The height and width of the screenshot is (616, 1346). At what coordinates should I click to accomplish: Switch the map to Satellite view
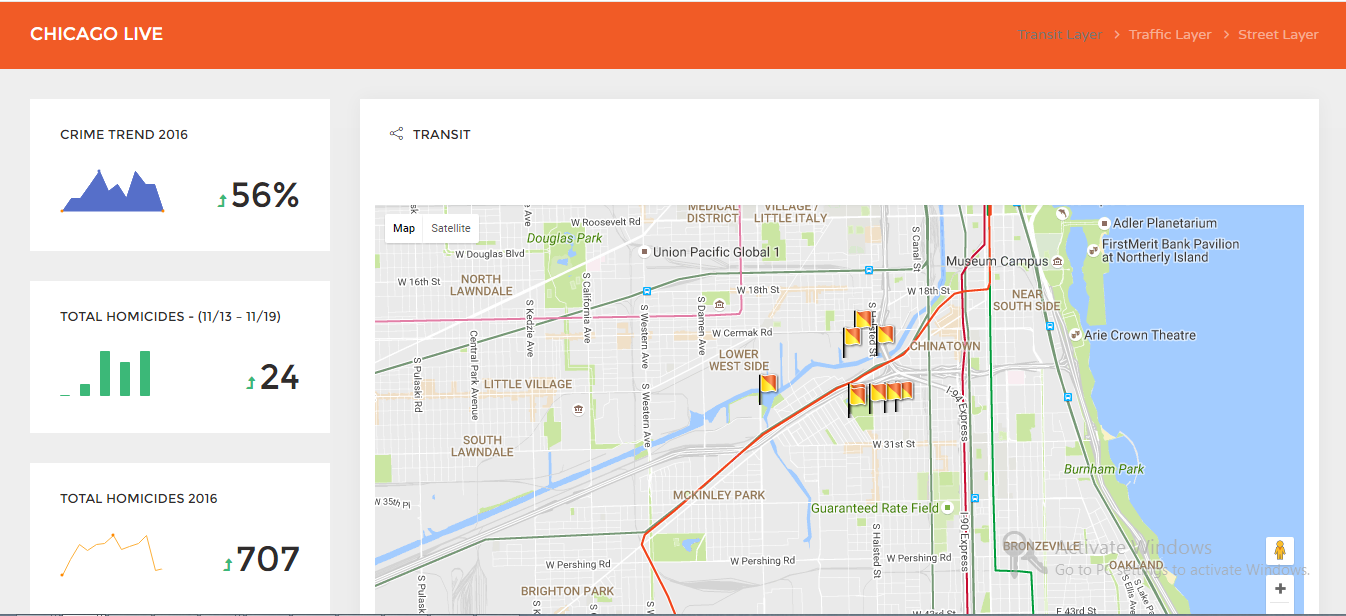(x=451, y=228)
